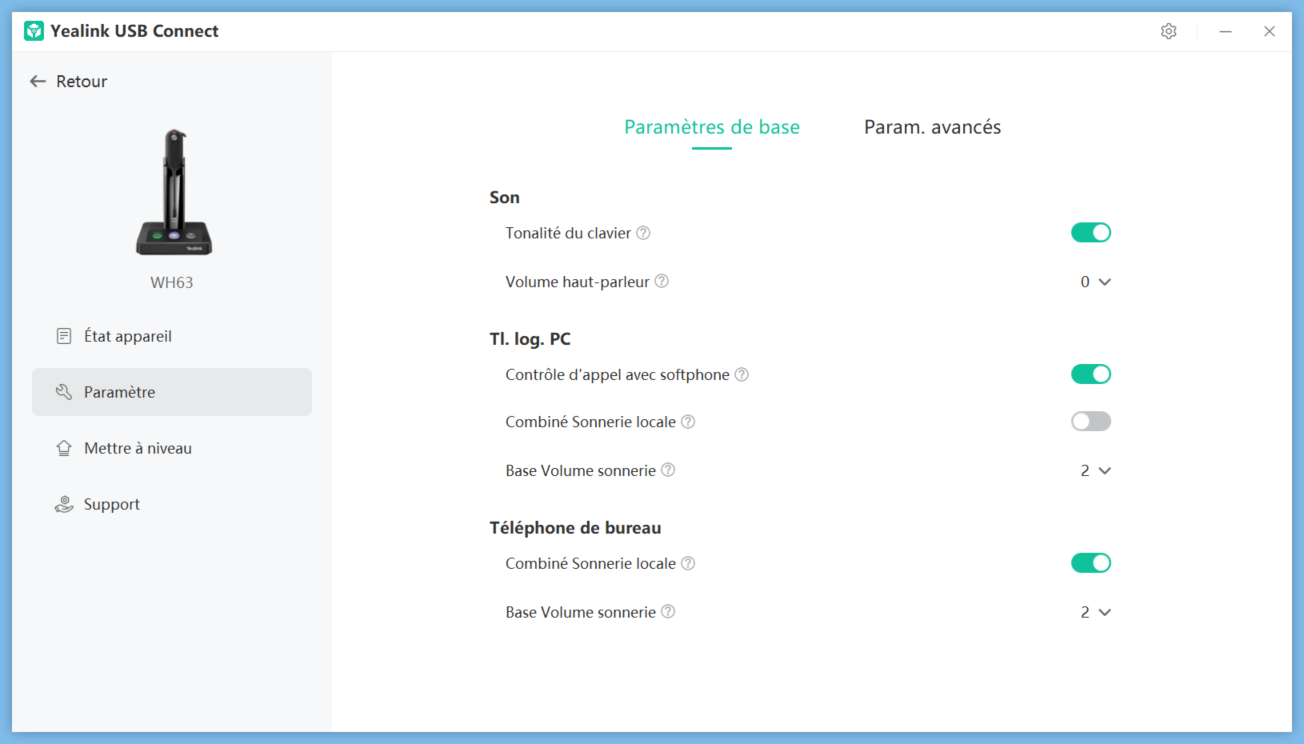
Task: Click the Paramètre wrench icon
Action: coord(64,392)
